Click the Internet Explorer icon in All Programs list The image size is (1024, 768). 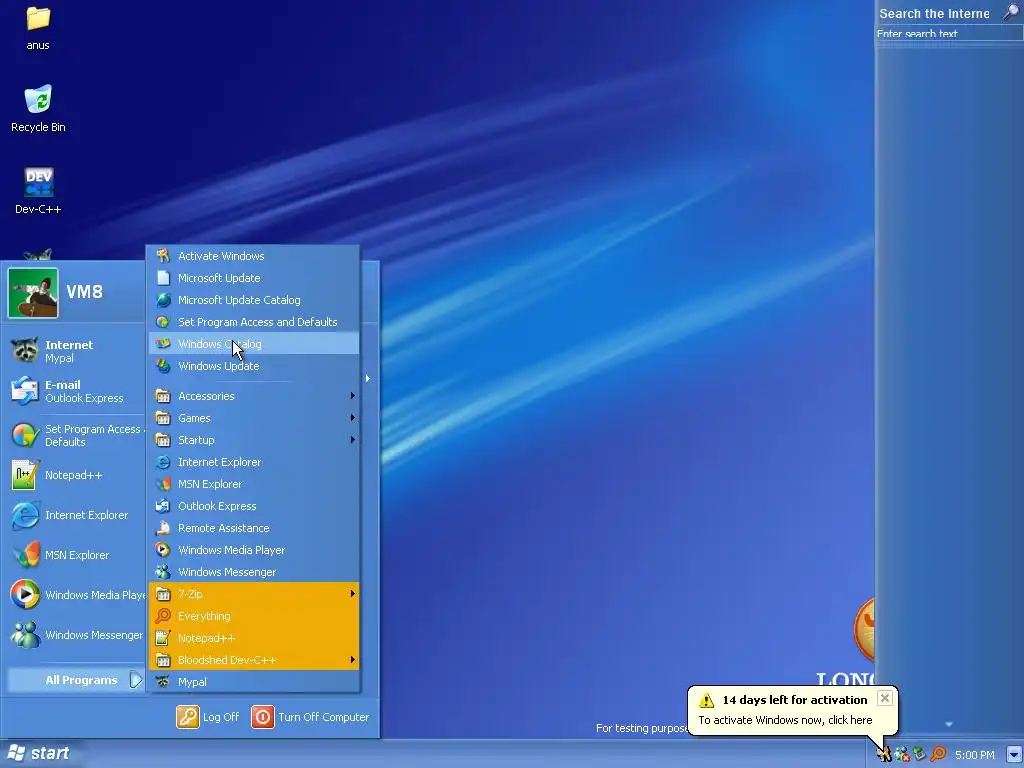[x=163, y=462]
